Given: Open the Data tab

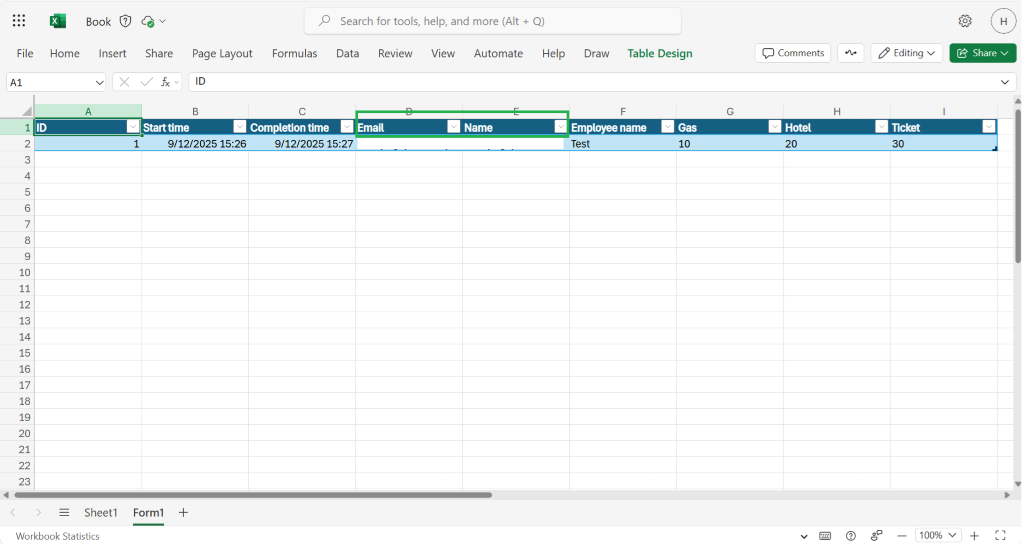Looking at the screenshot, I should [347, 54].
